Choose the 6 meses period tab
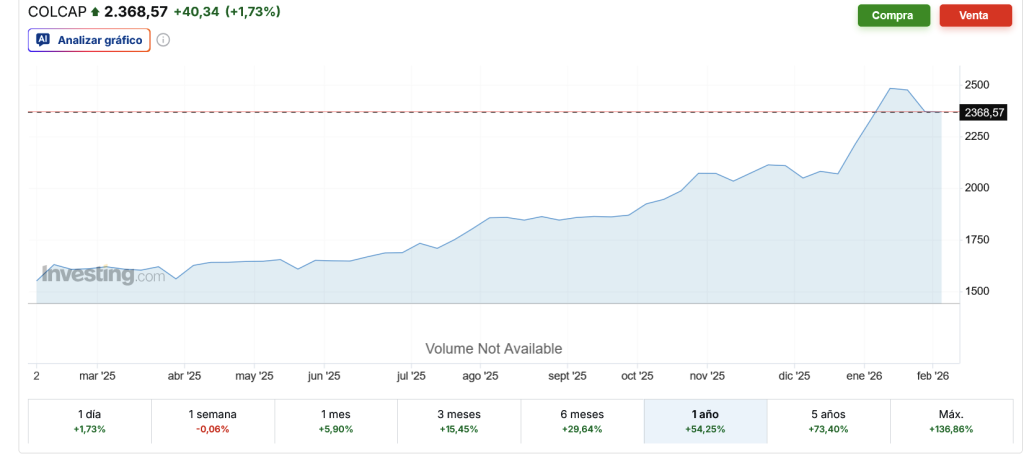Viewport: 1024px width, 454px height. tap(583, 421)
